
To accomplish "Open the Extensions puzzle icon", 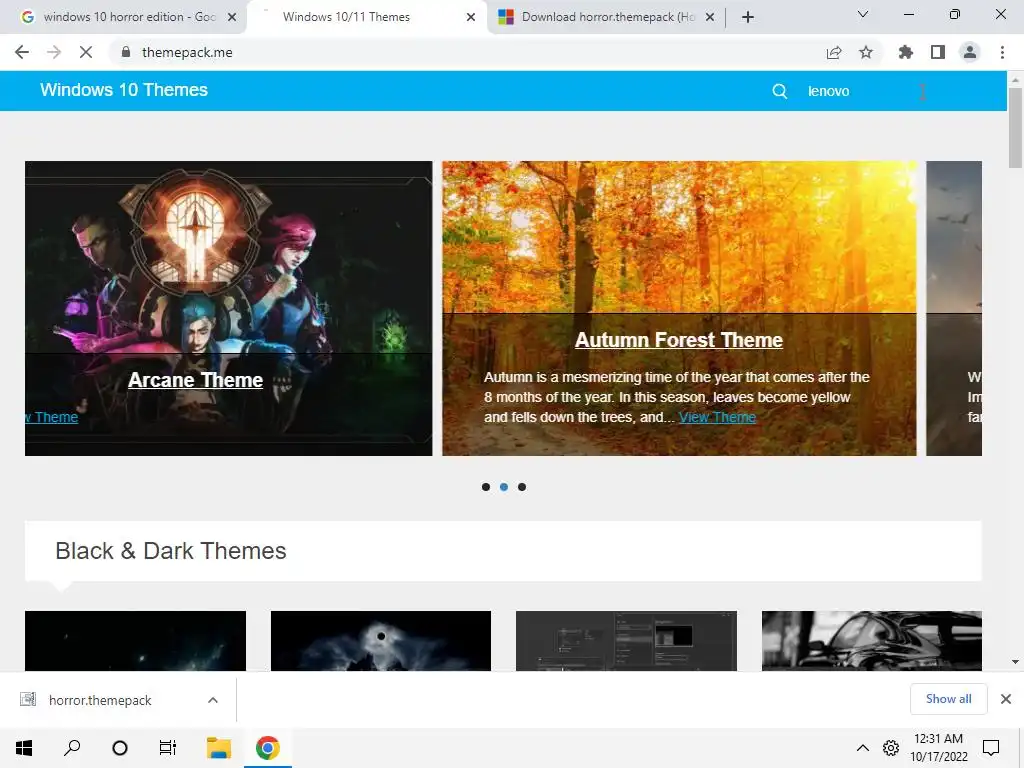I will 906,52.
